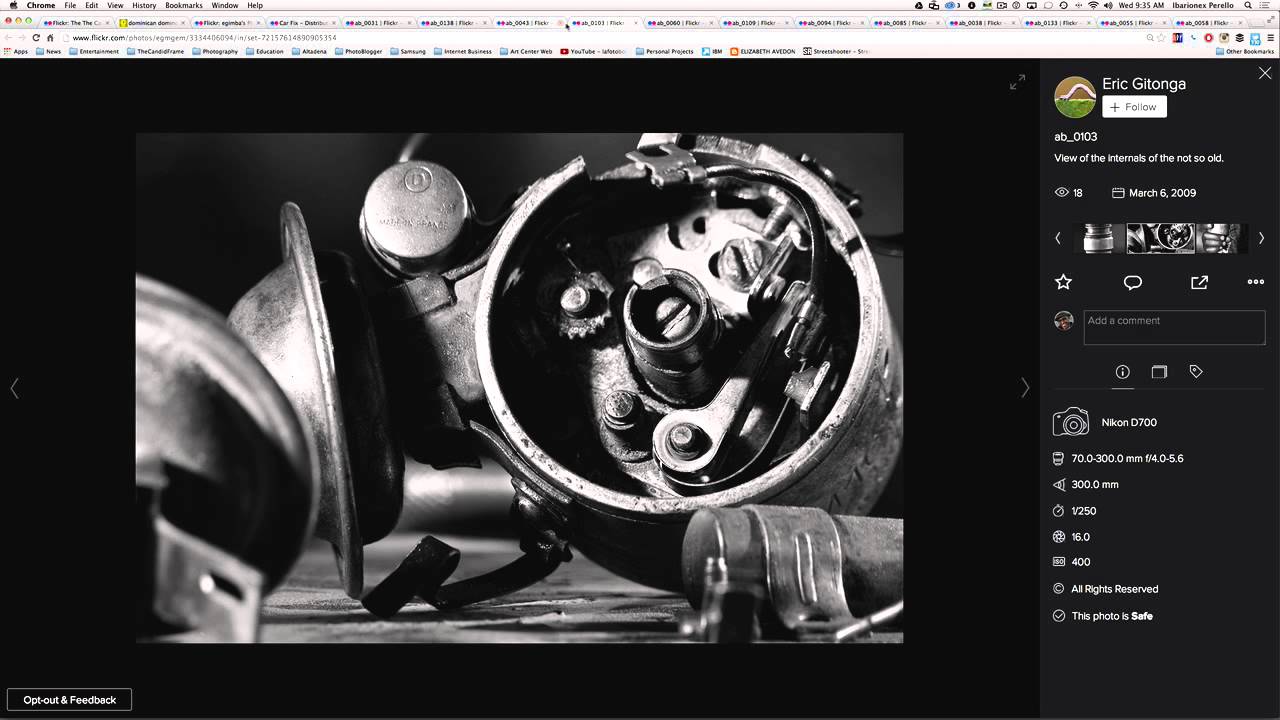The height and width of the screenshot is (720, 1280).
Task: Click the Chrome back arrow
Action: (x=9, y=38)
